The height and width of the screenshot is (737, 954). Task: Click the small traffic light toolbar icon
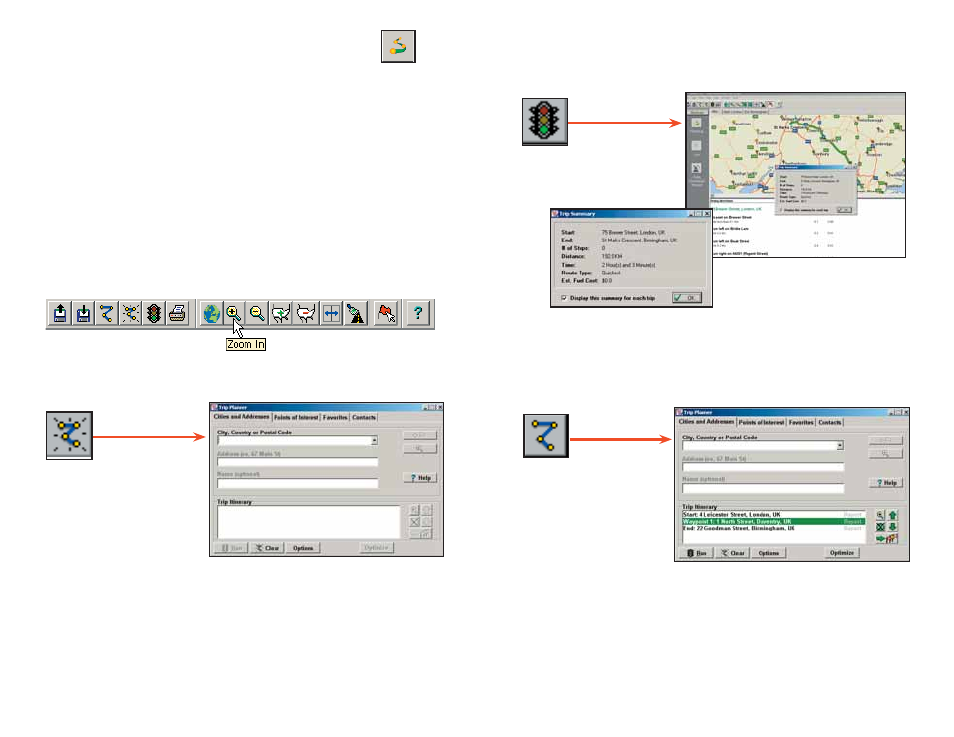(153, 313)
